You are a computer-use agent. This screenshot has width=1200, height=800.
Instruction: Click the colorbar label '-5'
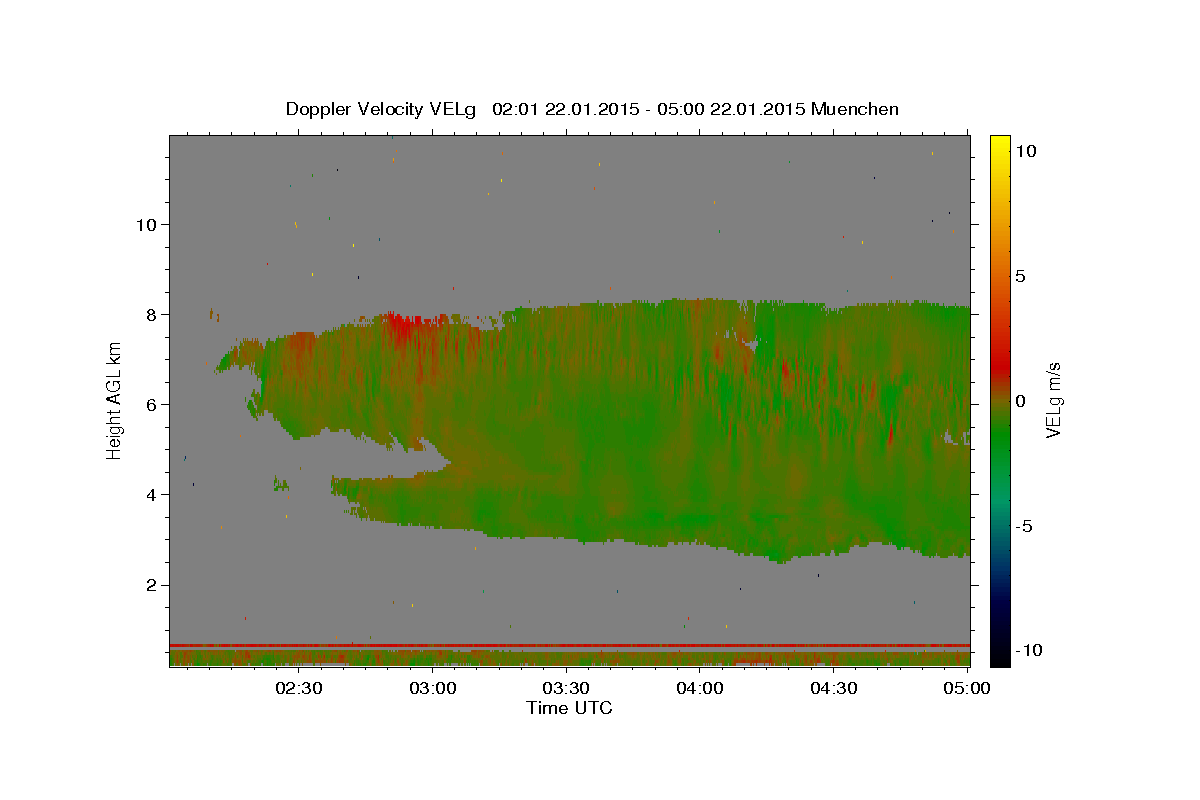point(1026,526)
